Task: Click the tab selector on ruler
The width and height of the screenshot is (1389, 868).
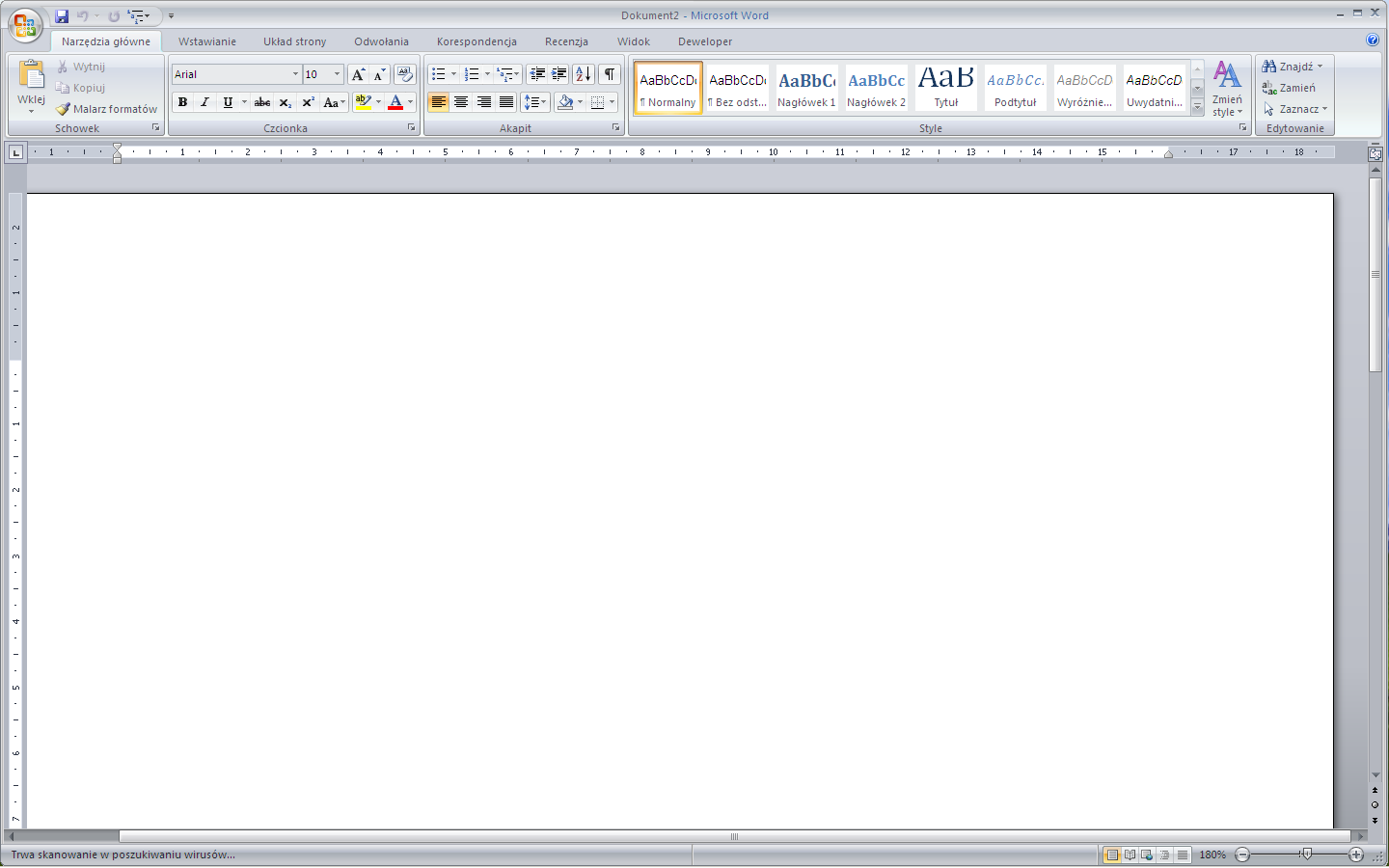Action: pyautogui.click(x=15, y=152)
